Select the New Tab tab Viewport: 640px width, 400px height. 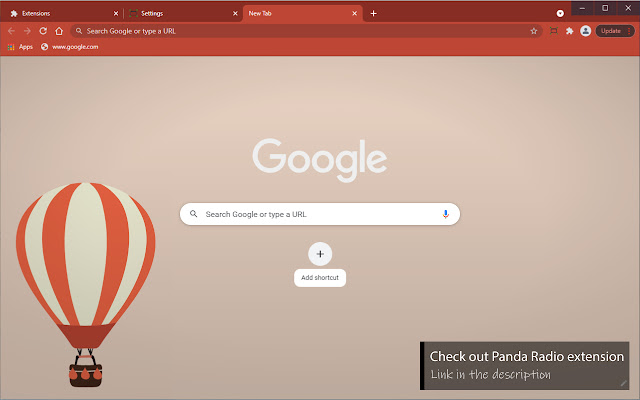point(302,13)
